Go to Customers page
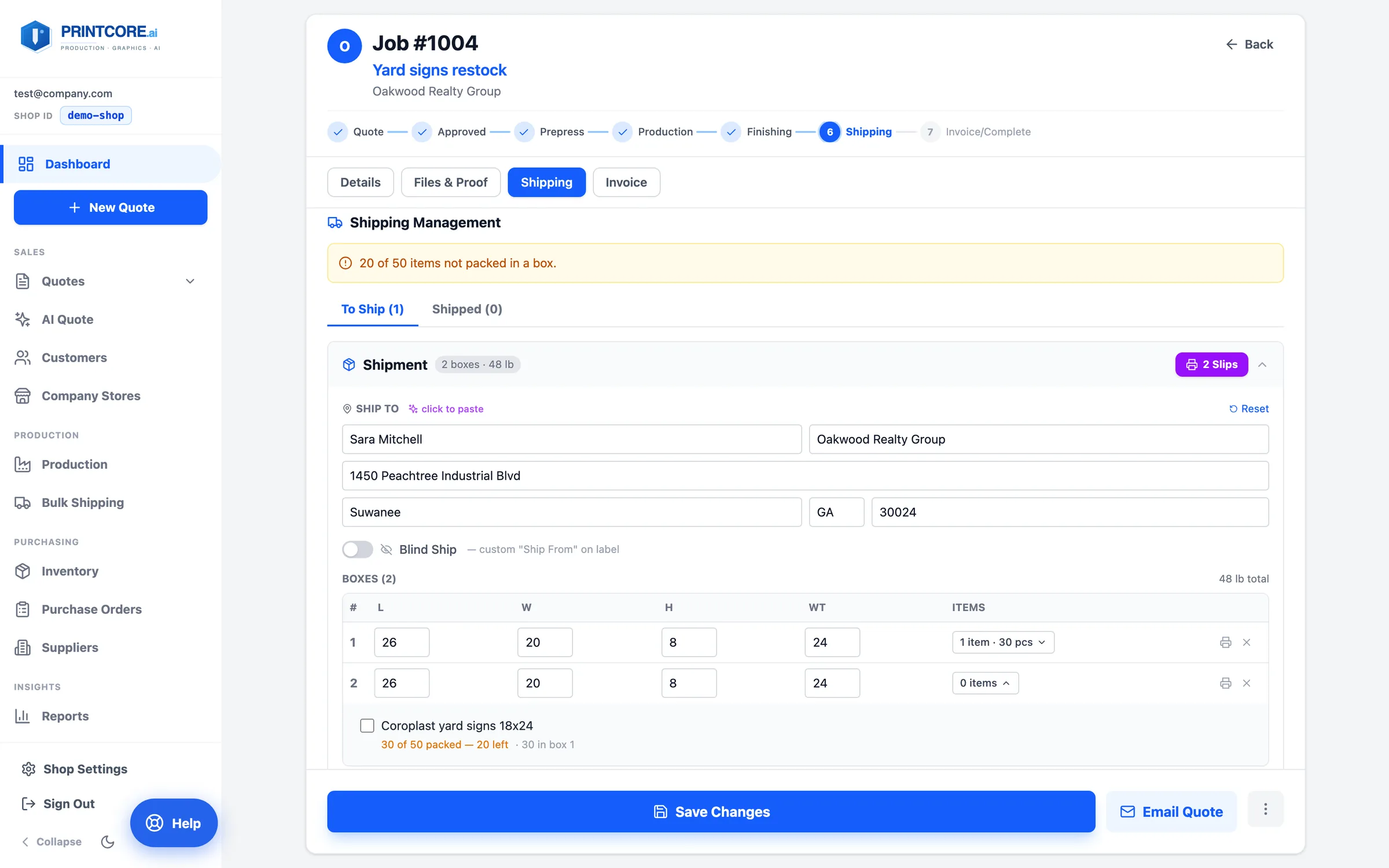1389x868 pixels. (74, 358)
